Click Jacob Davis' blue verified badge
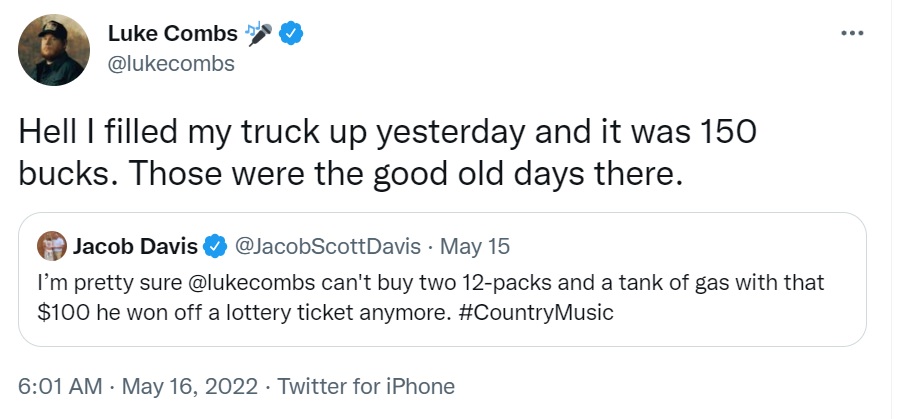Image resolution: width=917 pixels, height=419 pixels. (215, 245)
